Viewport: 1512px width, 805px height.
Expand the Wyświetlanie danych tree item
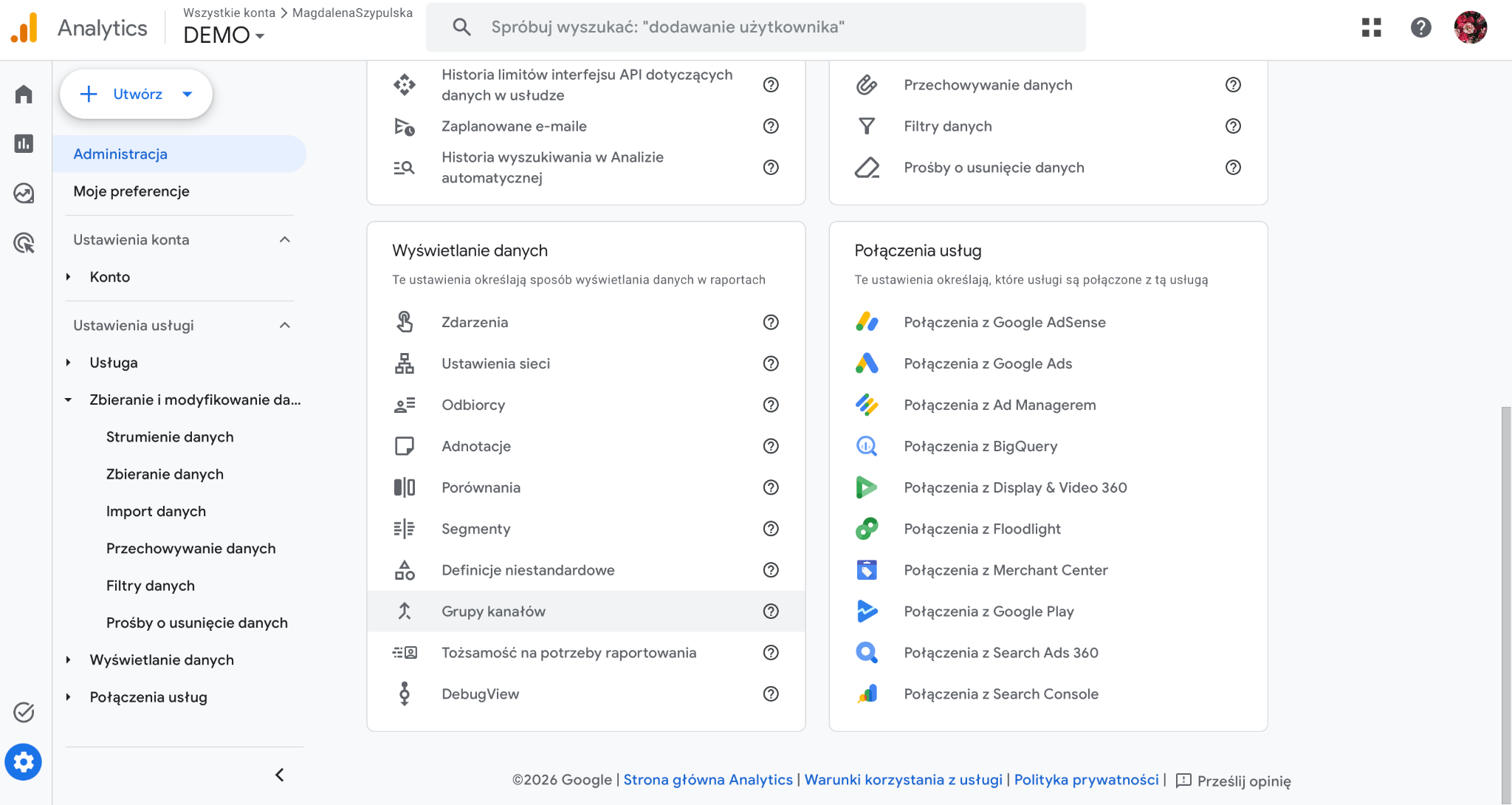tap(68, 660)
